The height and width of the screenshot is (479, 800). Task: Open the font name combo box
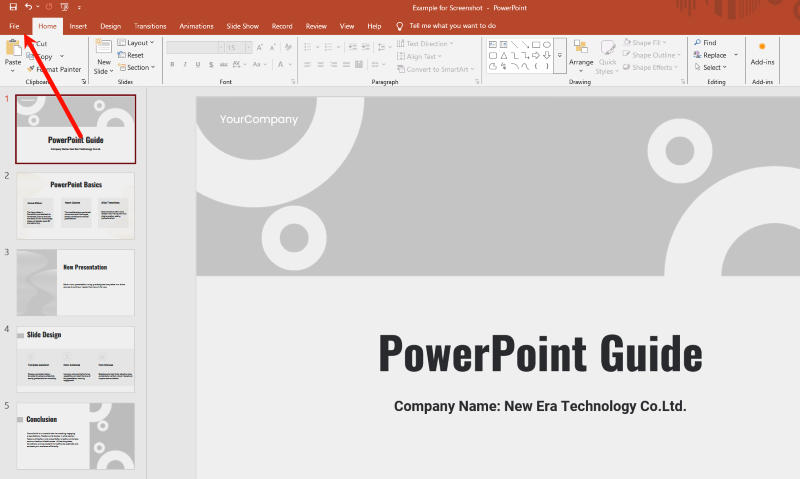point(195,47)
